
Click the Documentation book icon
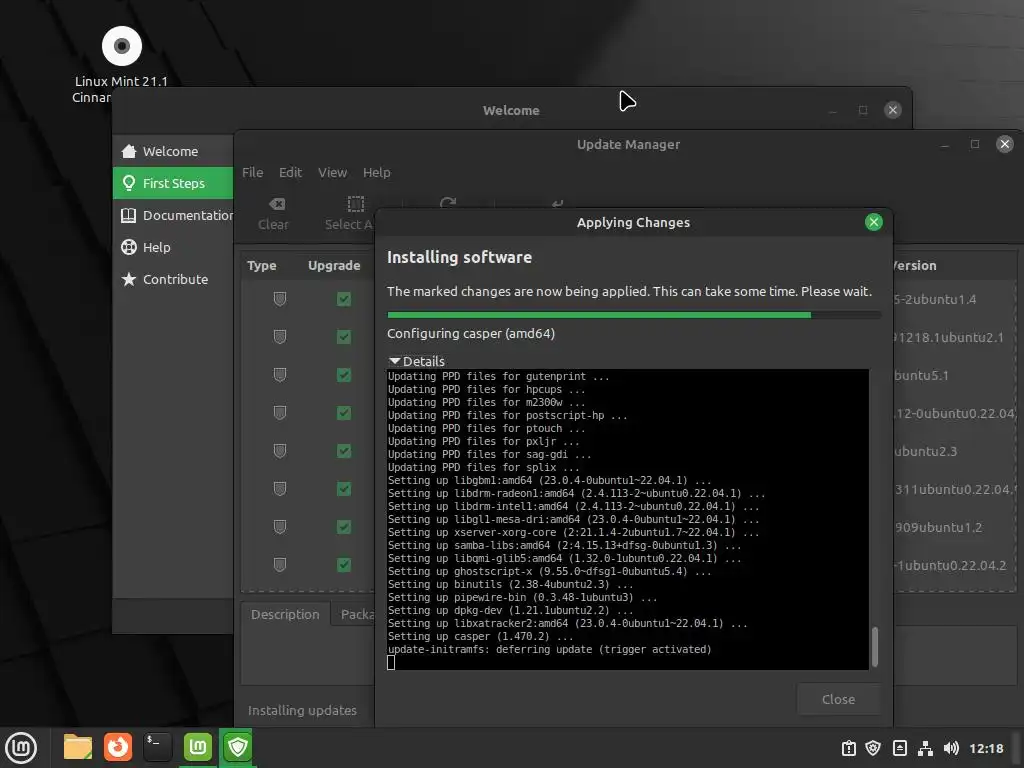click(x=129, y=215)
